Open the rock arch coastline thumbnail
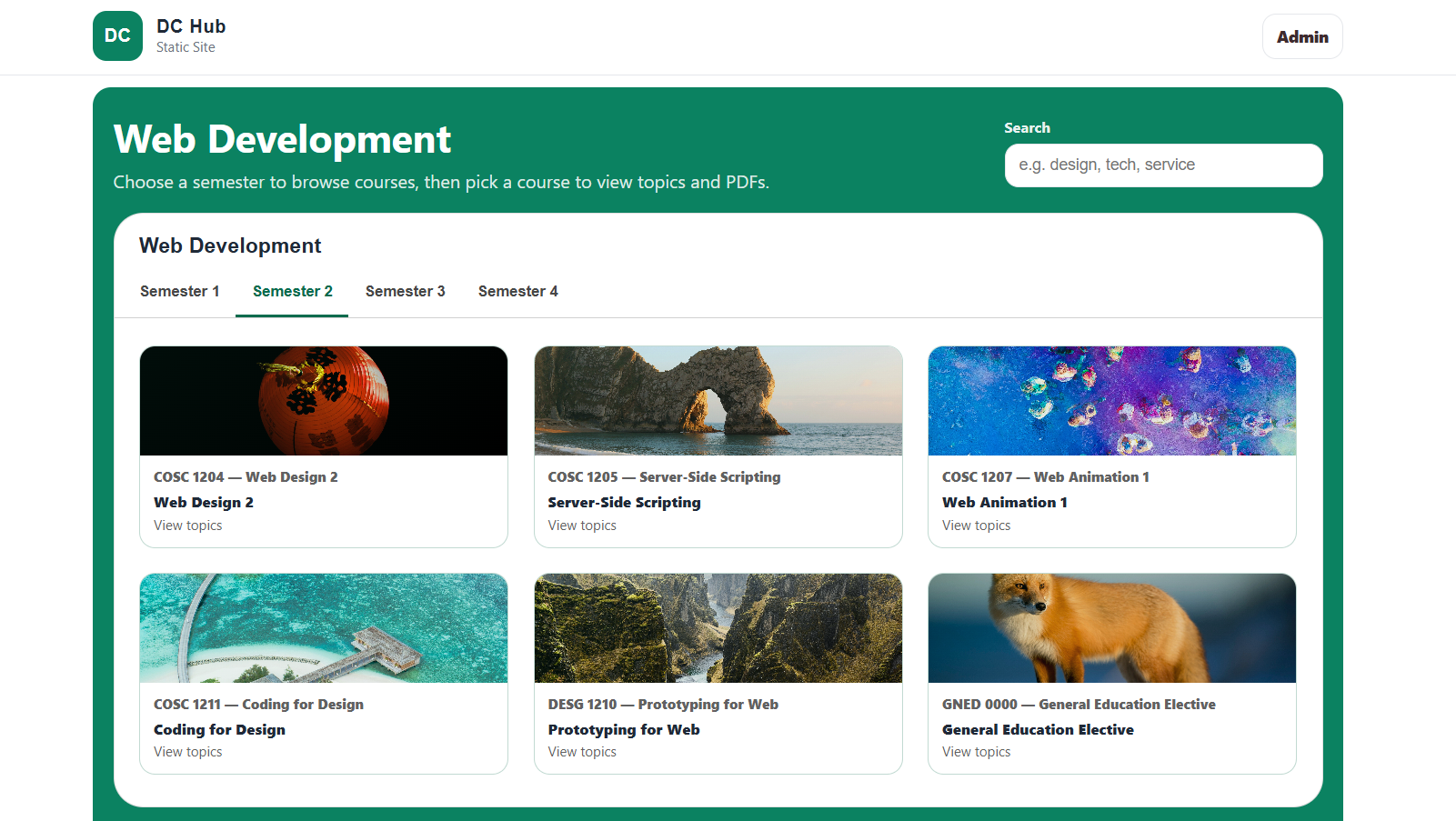 718,401
